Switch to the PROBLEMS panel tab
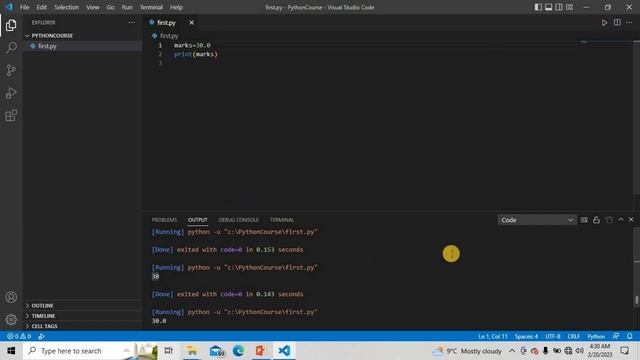640x360 pixels. [164, 220]
